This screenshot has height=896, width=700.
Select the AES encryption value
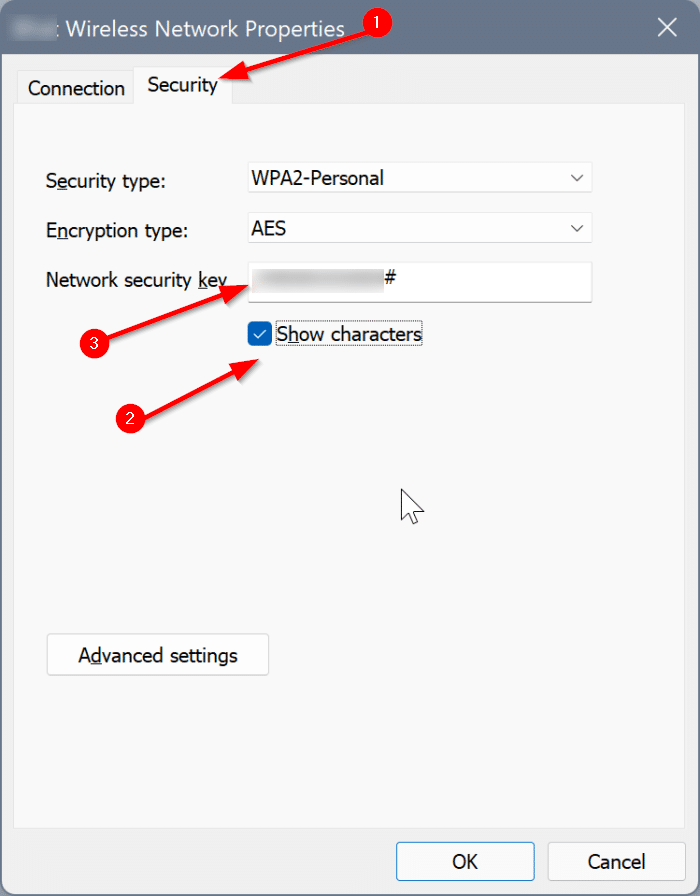(268, 228)
